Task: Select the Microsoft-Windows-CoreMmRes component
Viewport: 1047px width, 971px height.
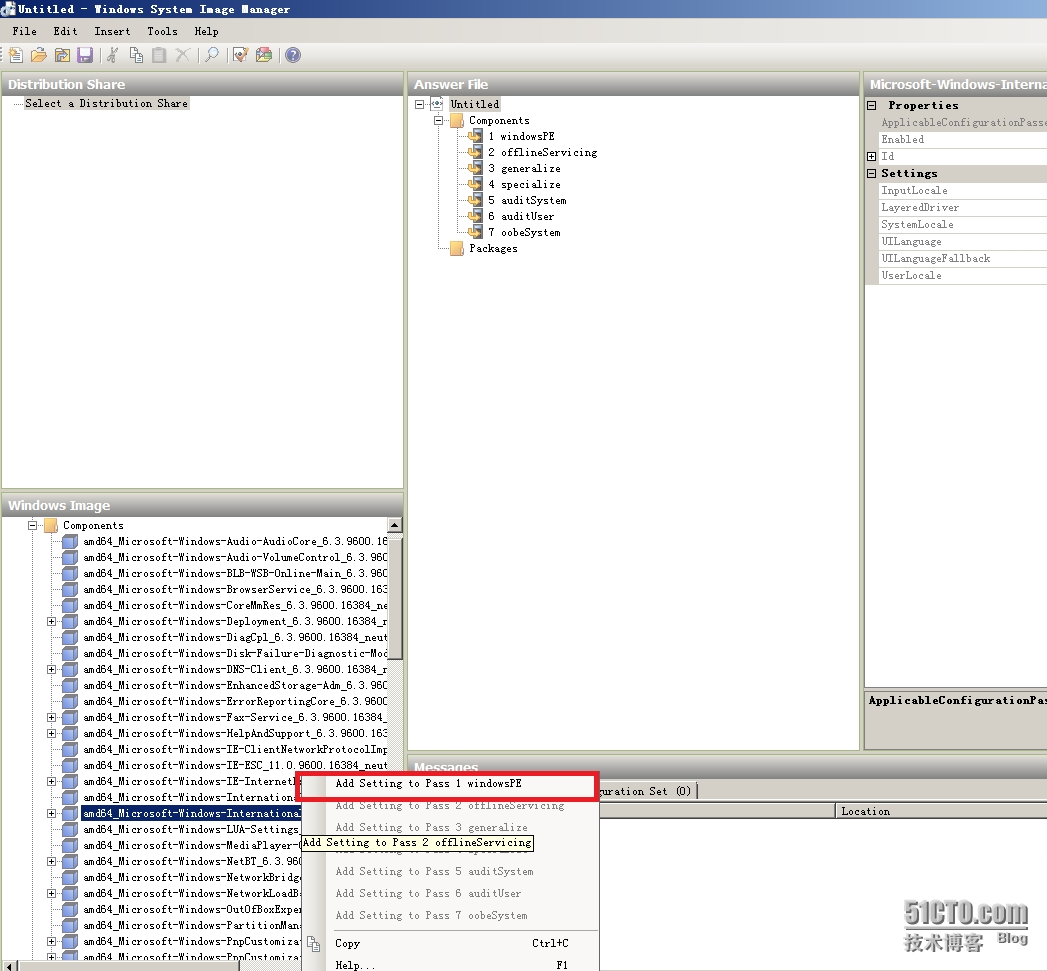Action: (235, 606)
